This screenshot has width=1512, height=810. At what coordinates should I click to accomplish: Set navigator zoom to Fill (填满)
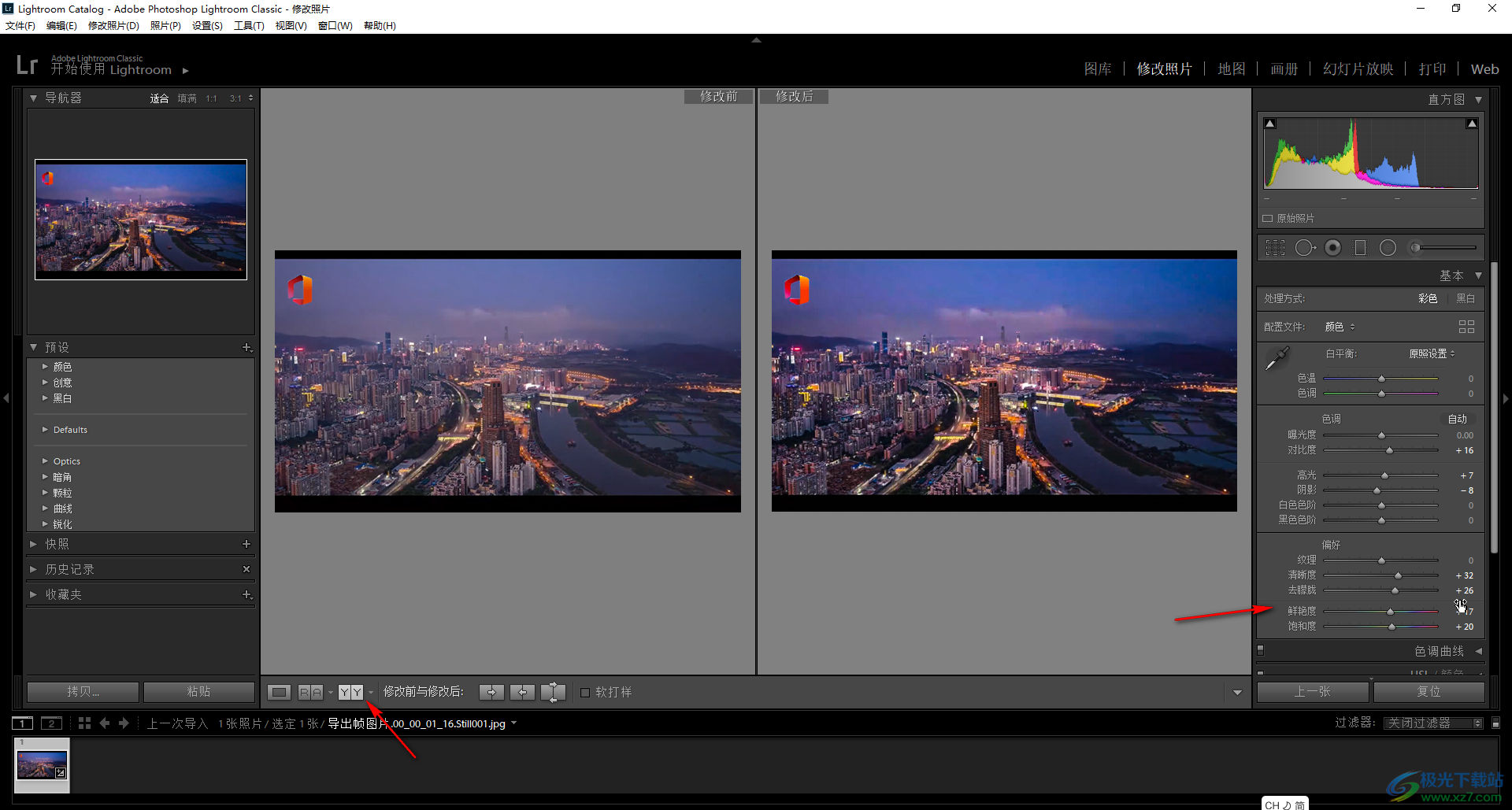[x=187, y=98]
